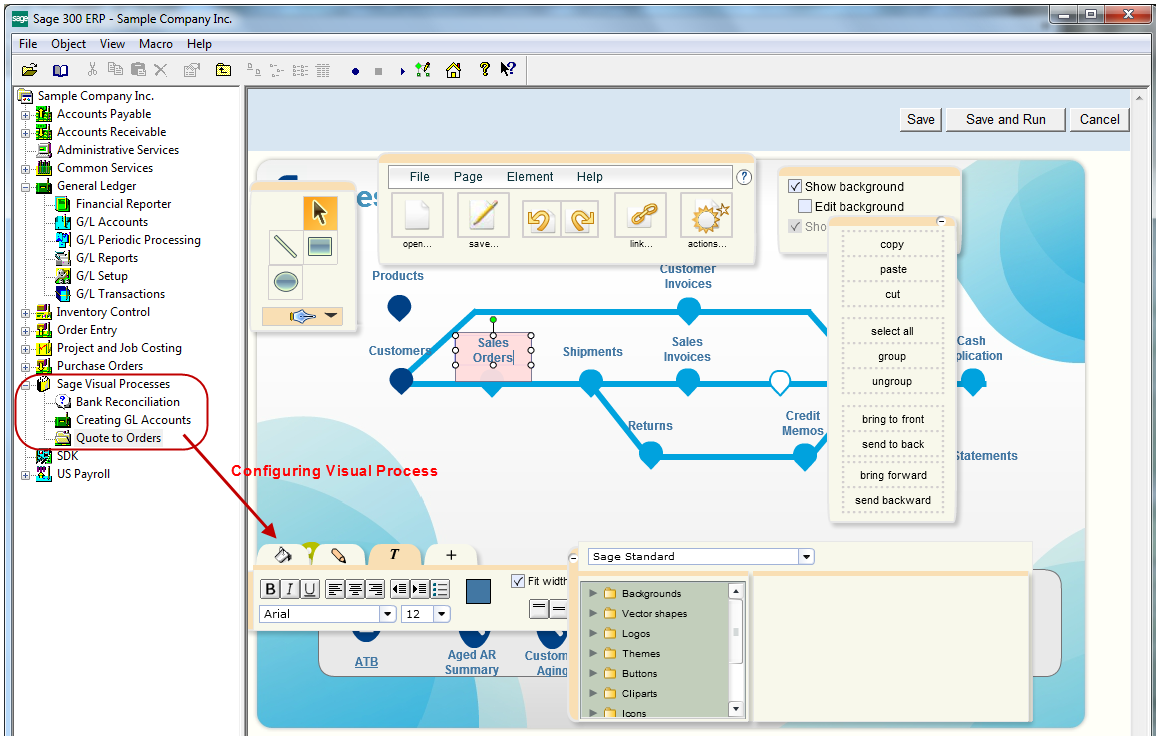Screen dimensions: 1156x736
Task: Click the open folder toolbar icon
Action: [29, 70]
